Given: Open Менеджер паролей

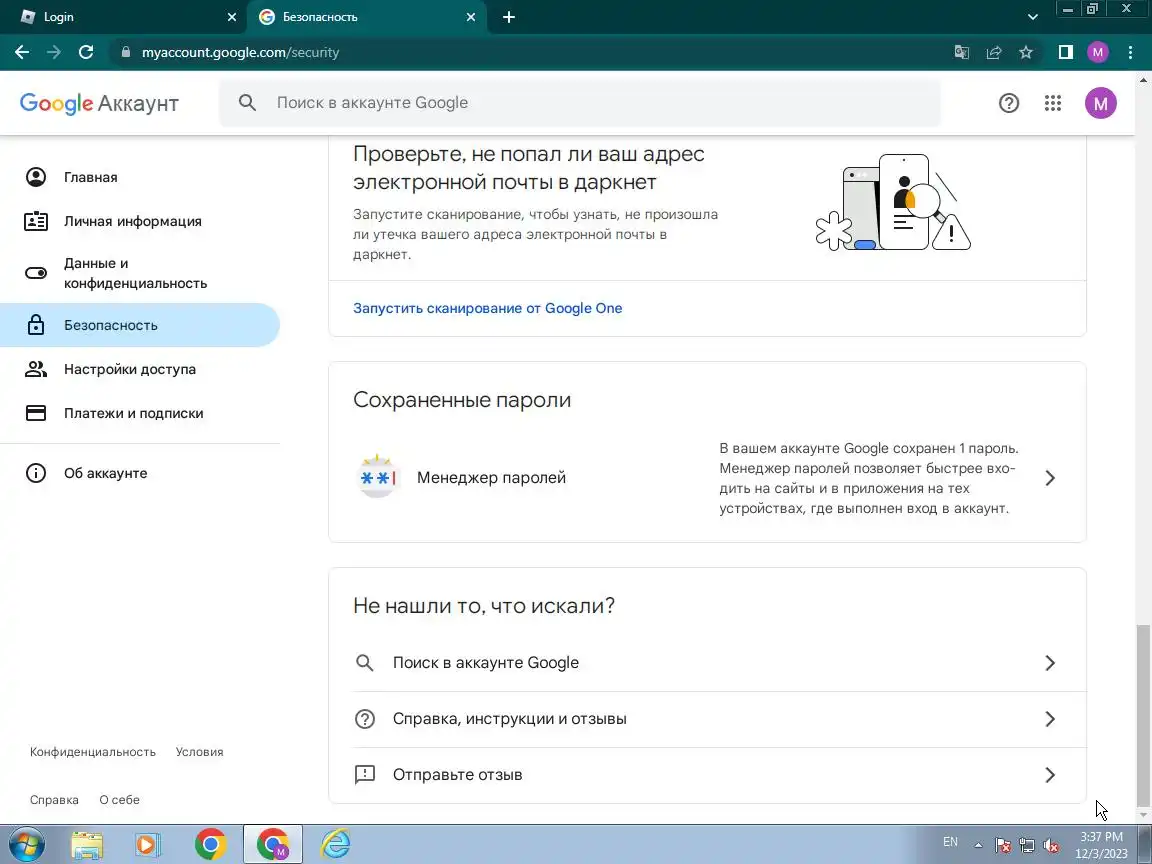Looking at the screenshot, I should [x=707, y=478].
